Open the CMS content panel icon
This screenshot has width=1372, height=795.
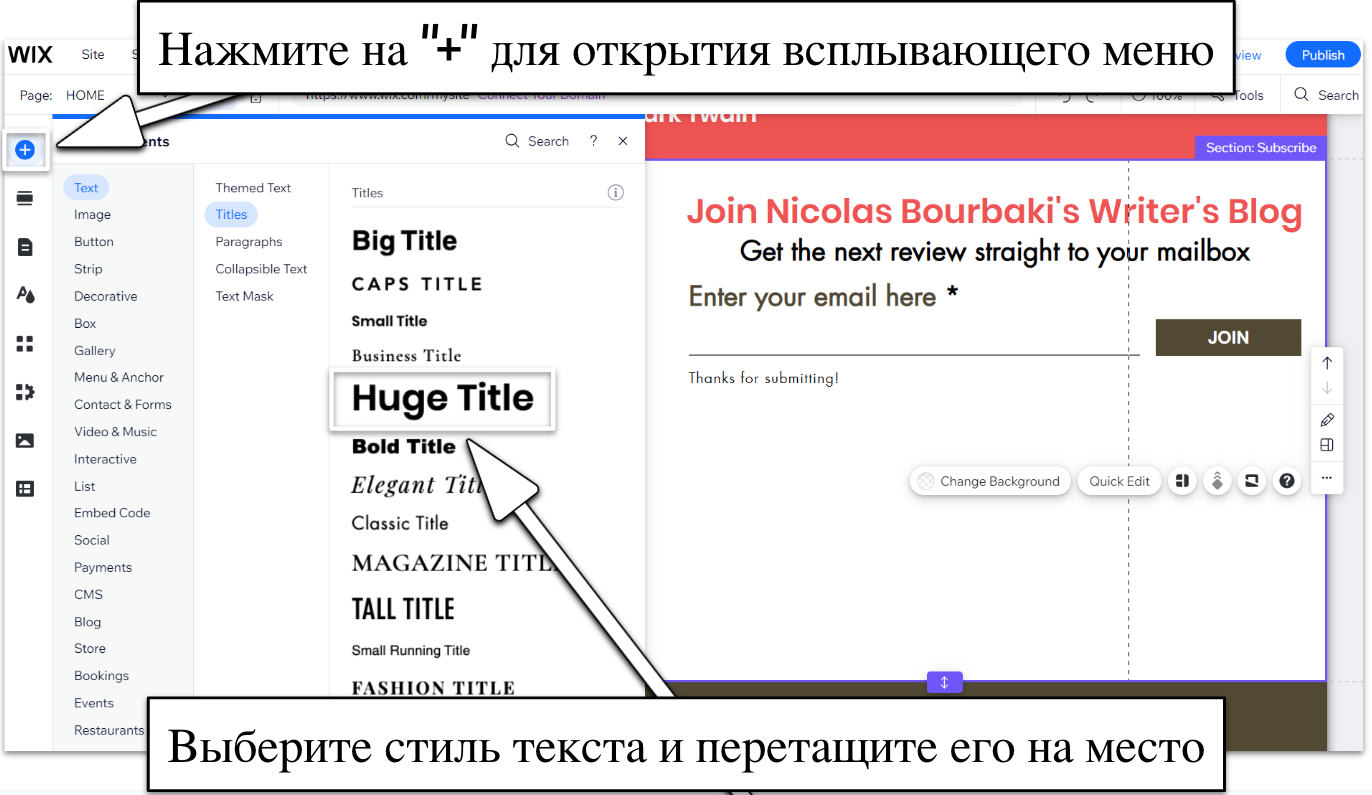pos(24,488)
